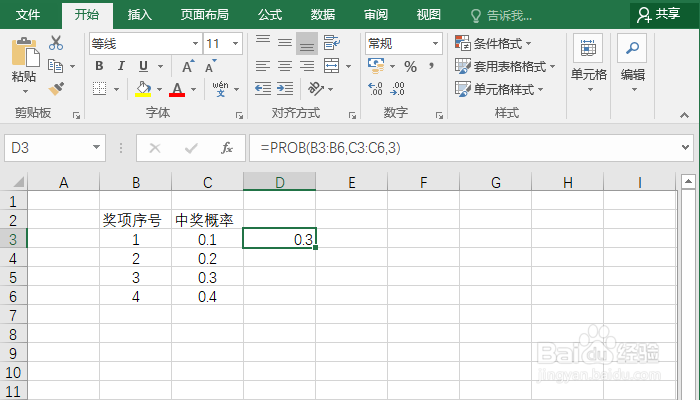Toggle Underline formatting
This screenshot has width=700, height=400.
click(x=143, y=66)
